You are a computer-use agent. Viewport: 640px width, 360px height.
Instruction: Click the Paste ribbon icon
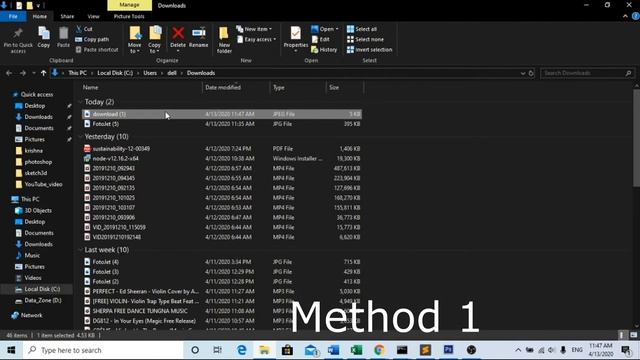point(63,33)
